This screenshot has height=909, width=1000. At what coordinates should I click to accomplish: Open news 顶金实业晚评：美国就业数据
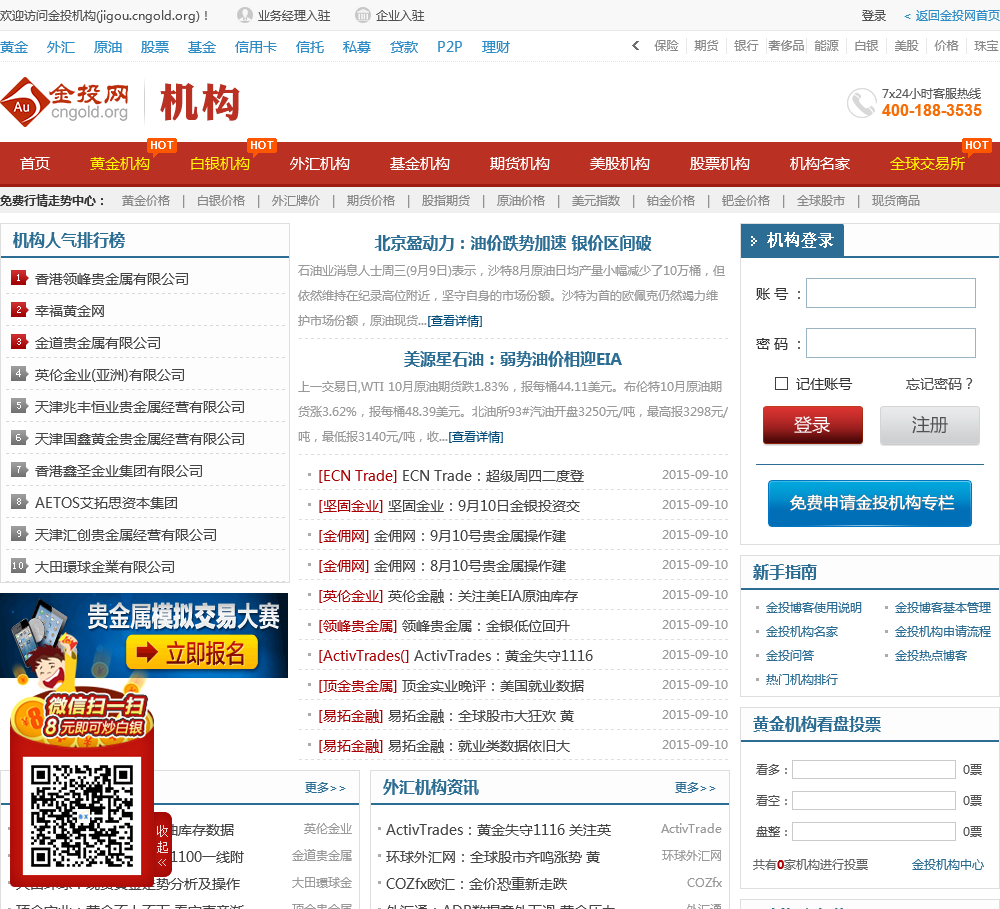[492, 686]
